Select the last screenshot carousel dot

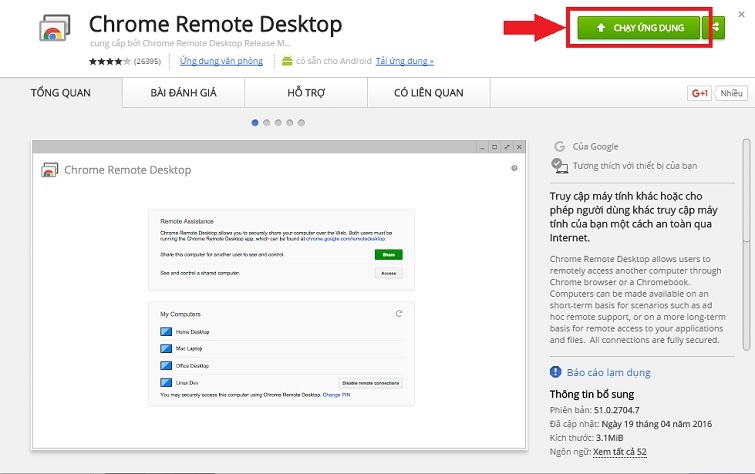[x=303, y=123]
